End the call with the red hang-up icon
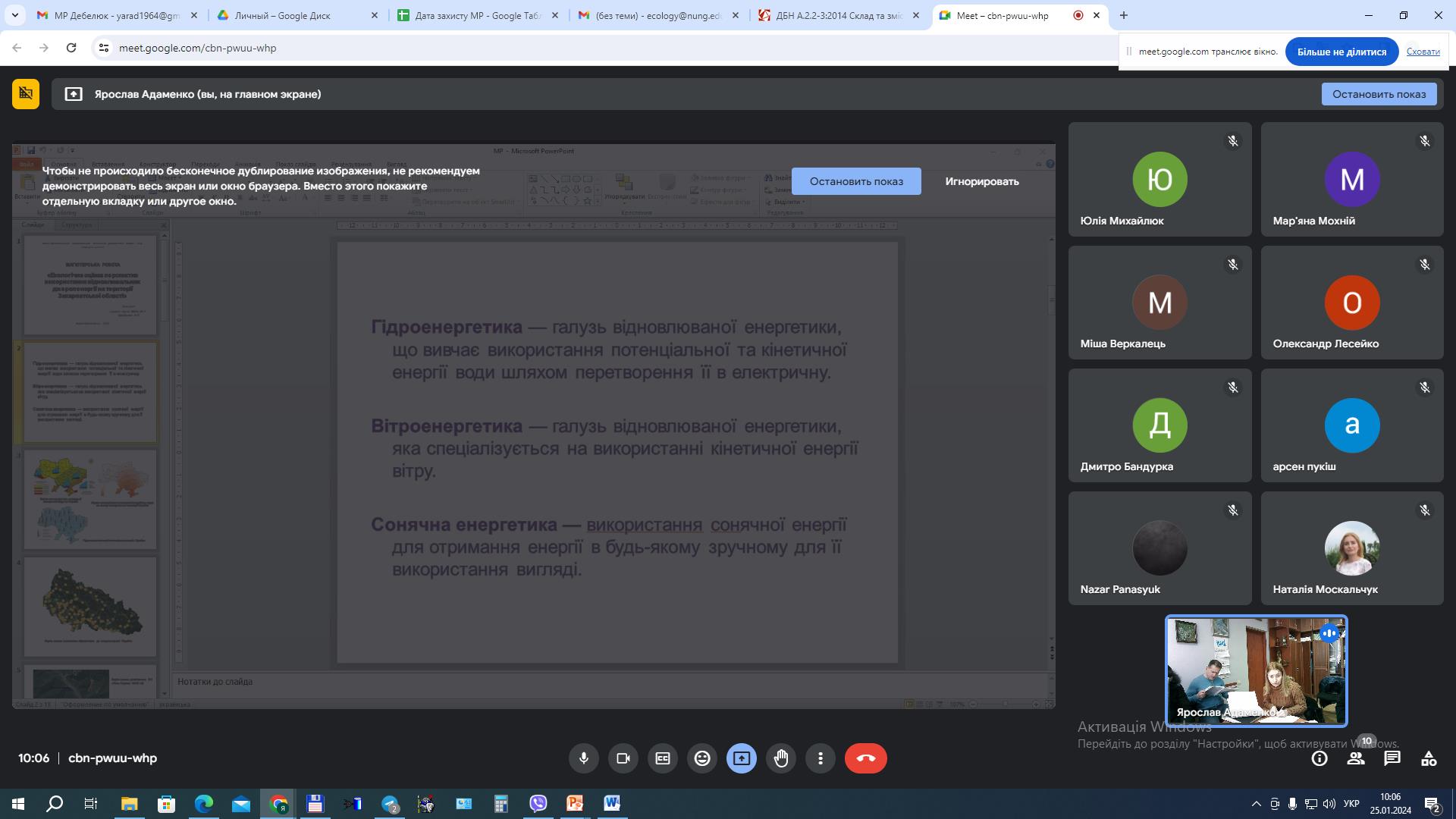 point(864,758)
